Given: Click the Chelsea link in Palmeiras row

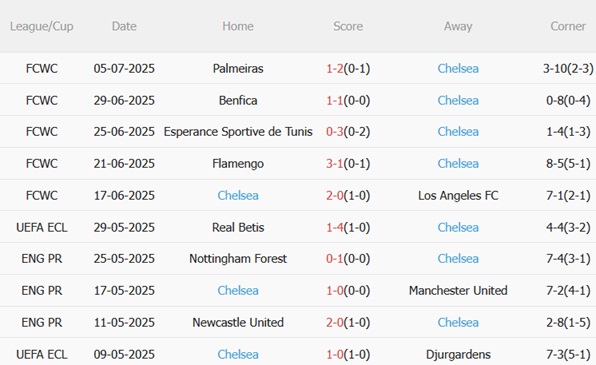Looking at the screenshot, I should pyautogui.click(x=458, y=68).
